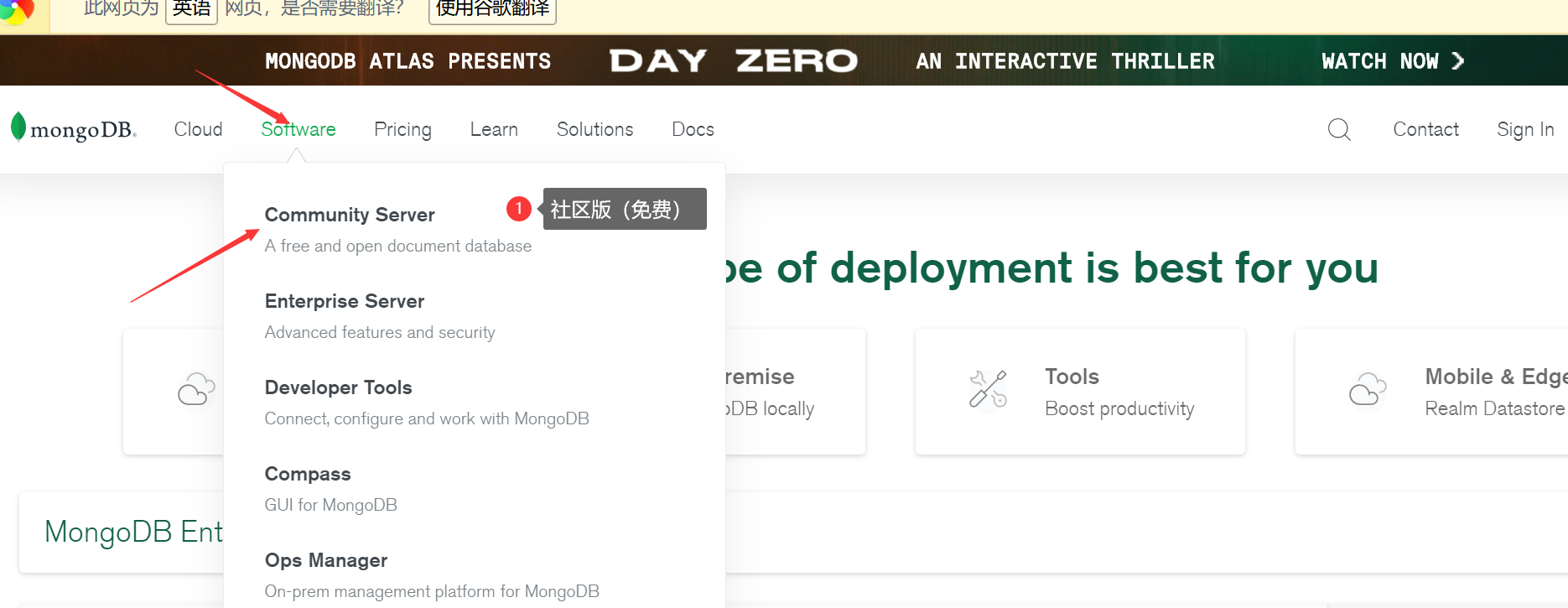Click 'Advanced features and security' description
Screen dimensions: 1568x608
pyautogui.click(x=380, y=332)
